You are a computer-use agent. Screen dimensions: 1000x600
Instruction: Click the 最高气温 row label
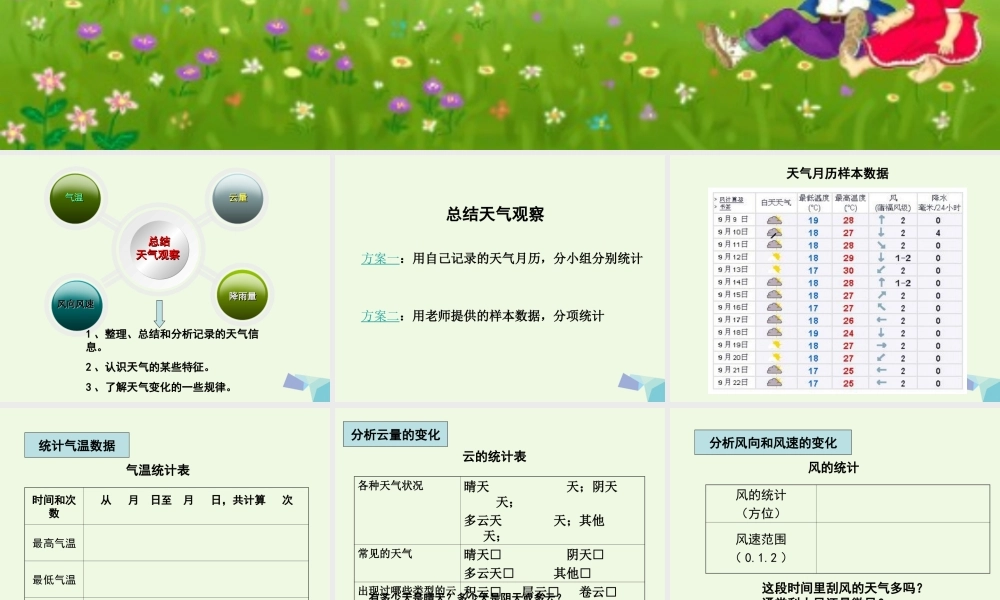54,543
